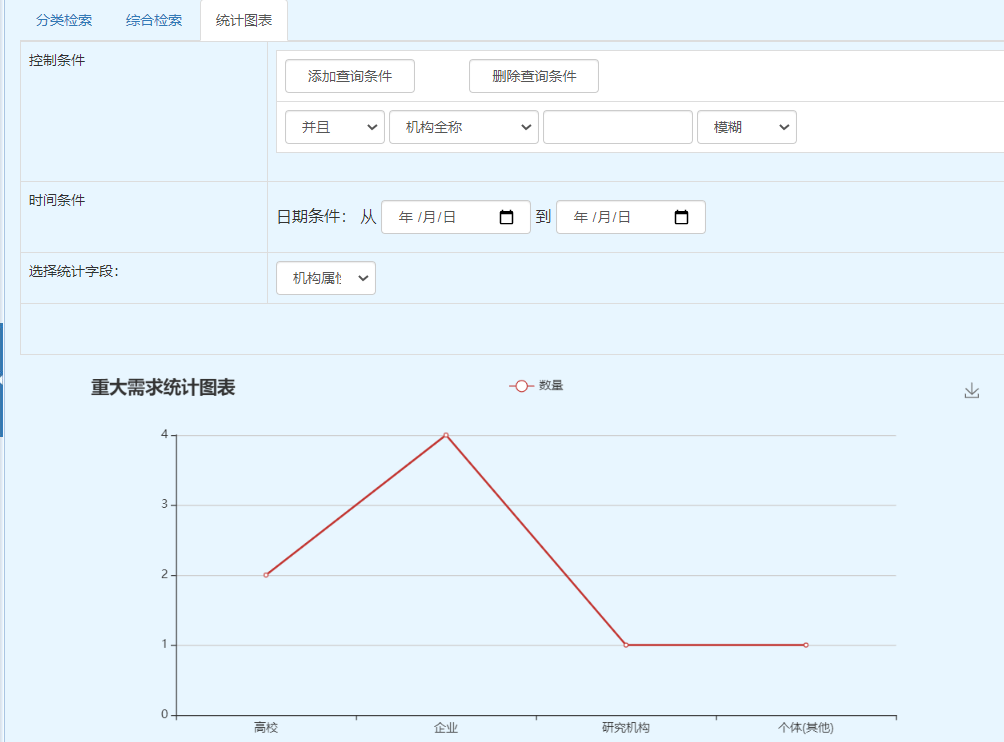Open the end date calendar picker

coord(681,217)
